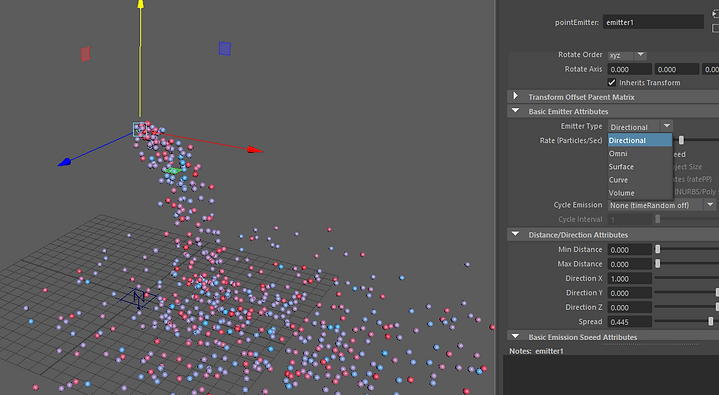Expand Transform Offset Parent Matrix section
This screenshot has width=719, height=395.
515,96
